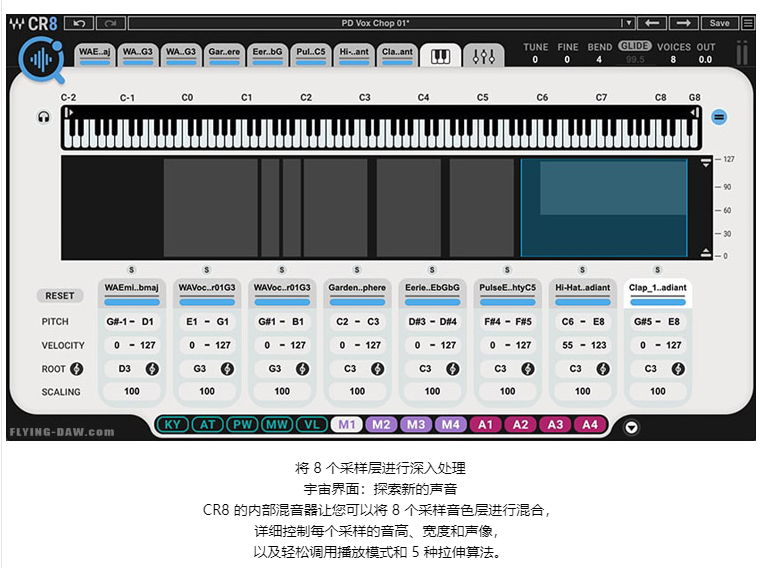Click the keyboard range end marker

click(x=694, y=112)
